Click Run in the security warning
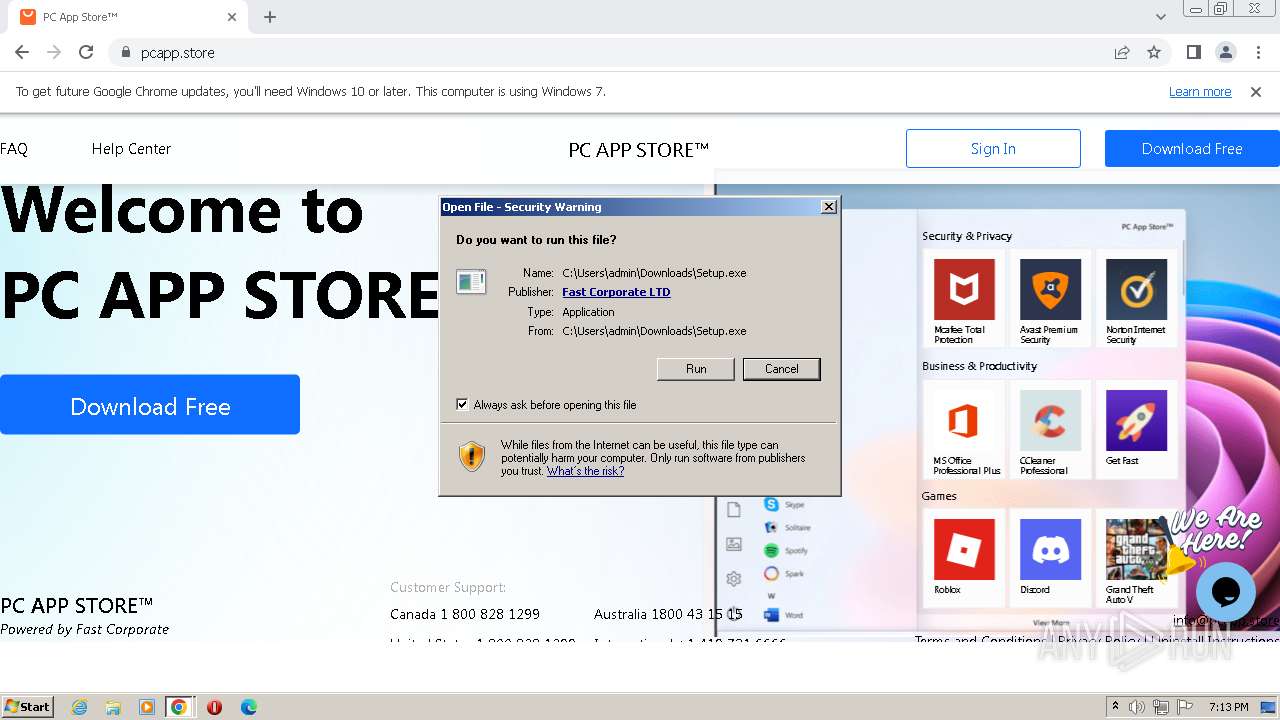This screenshot has width=1280, height=720. [x=696, y=369]
